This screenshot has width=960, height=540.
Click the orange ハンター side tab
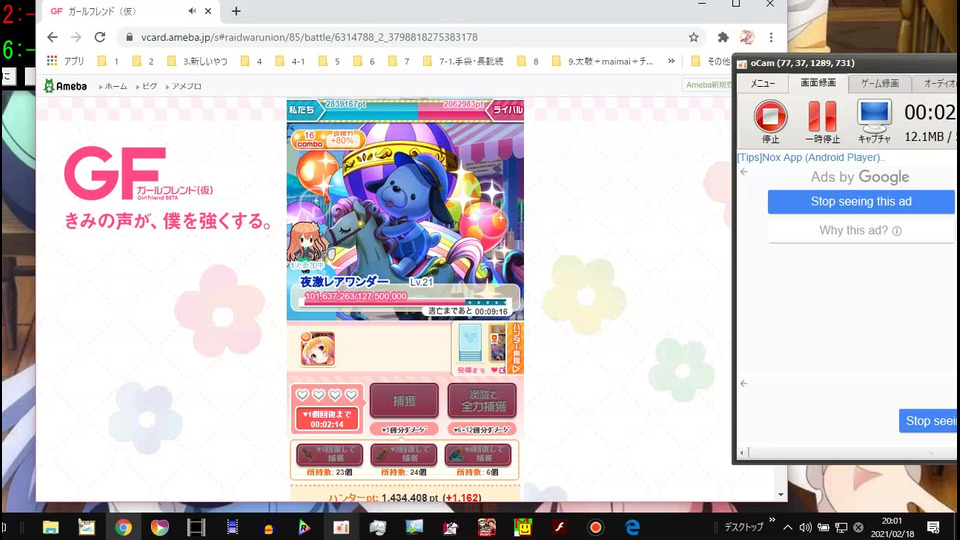click(516, 348)
